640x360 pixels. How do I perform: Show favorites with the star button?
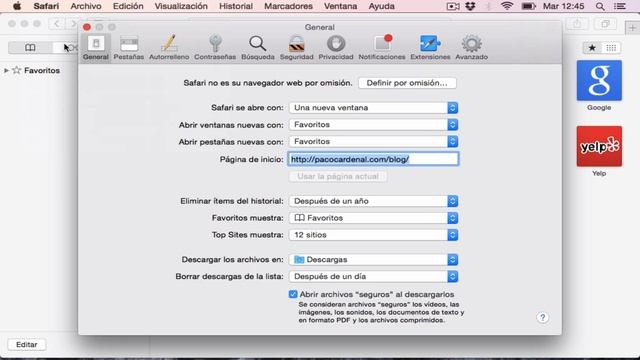click(x=592, y=48)
